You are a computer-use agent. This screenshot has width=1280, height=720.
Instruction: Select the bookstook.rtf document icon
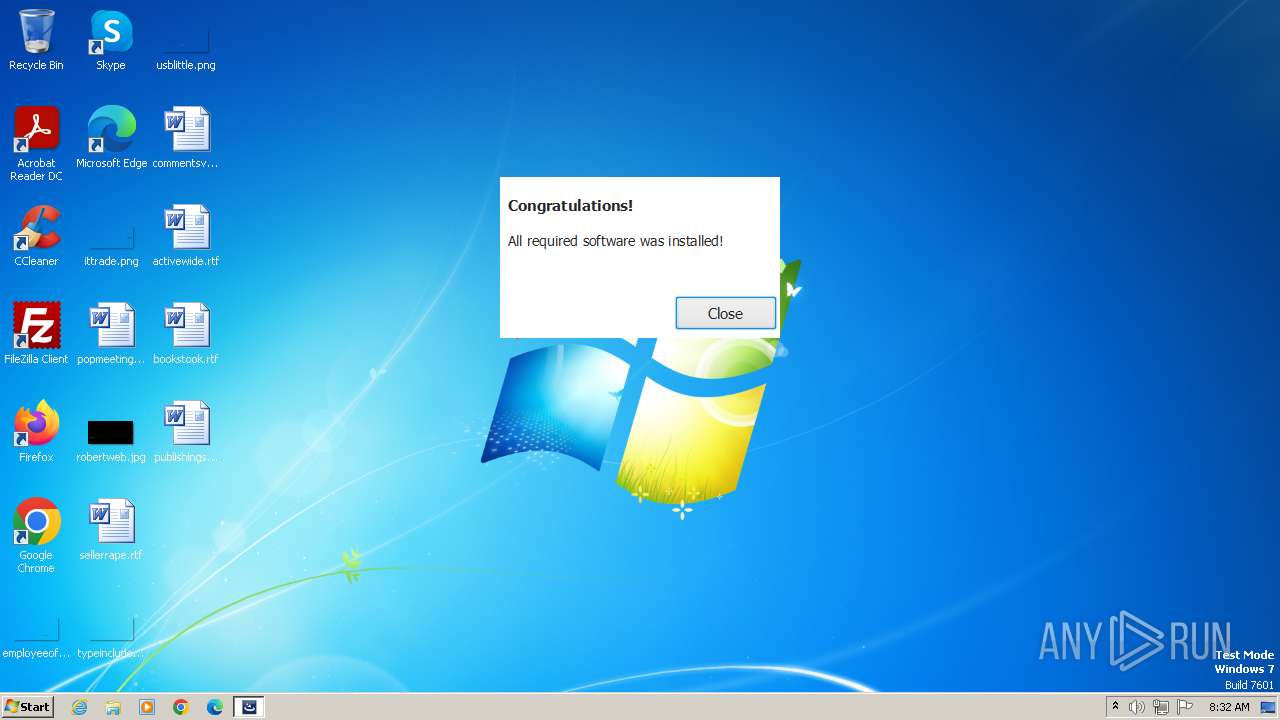pyautogui.click(x=186, y=334)
